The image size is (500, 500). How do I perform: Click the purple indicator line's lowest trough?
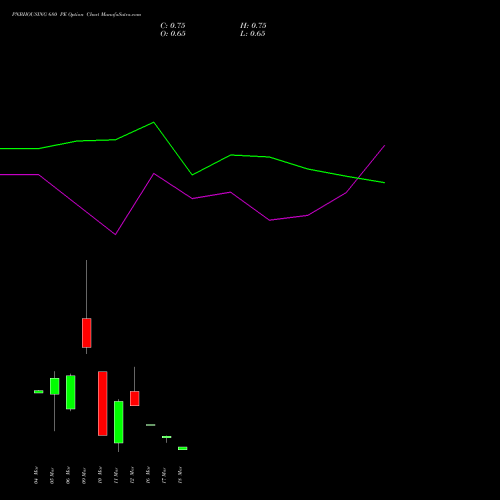[115, 234]
